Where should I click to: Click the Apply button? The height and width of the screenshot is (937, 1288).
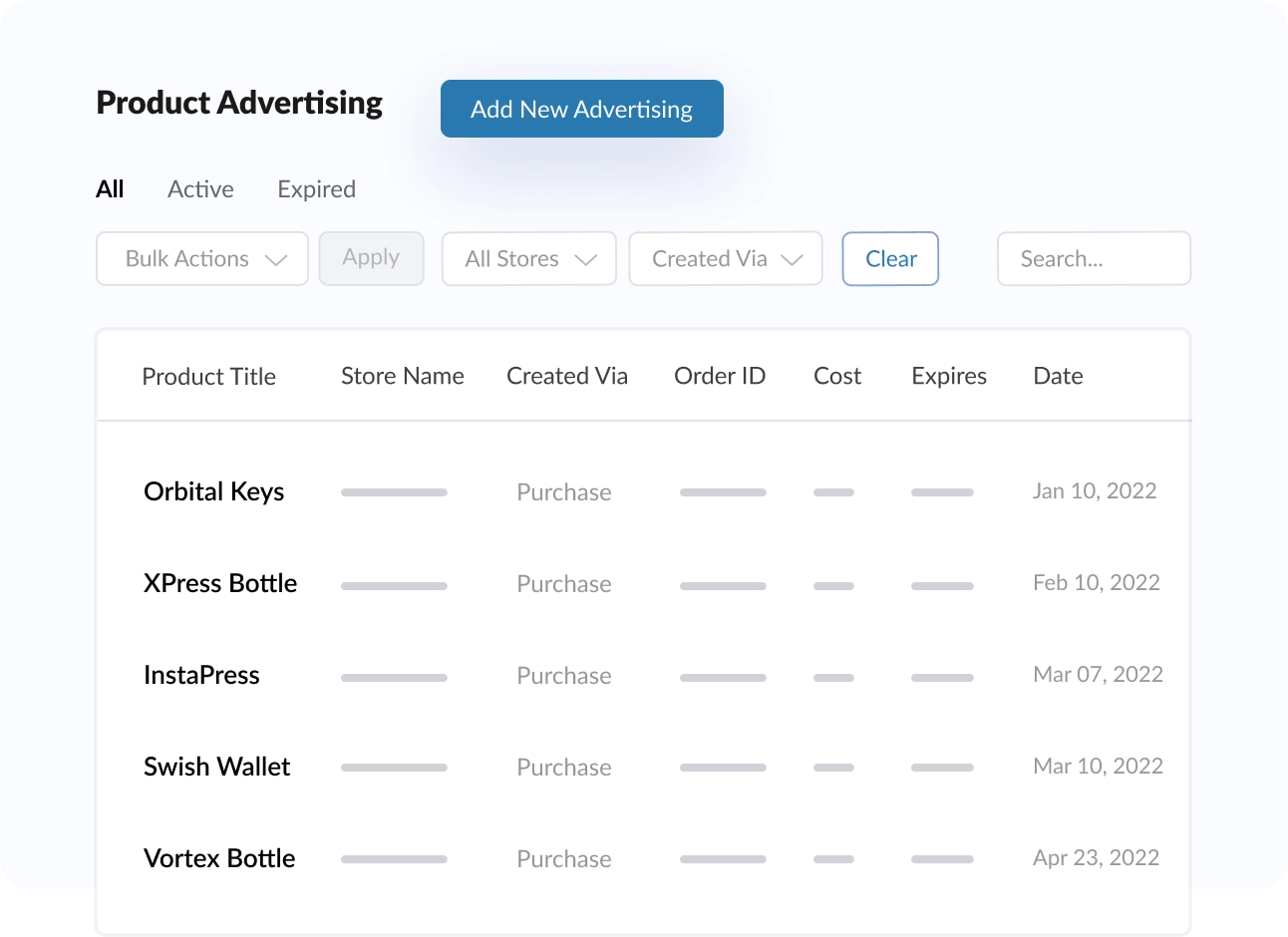(x=371, y=258)
